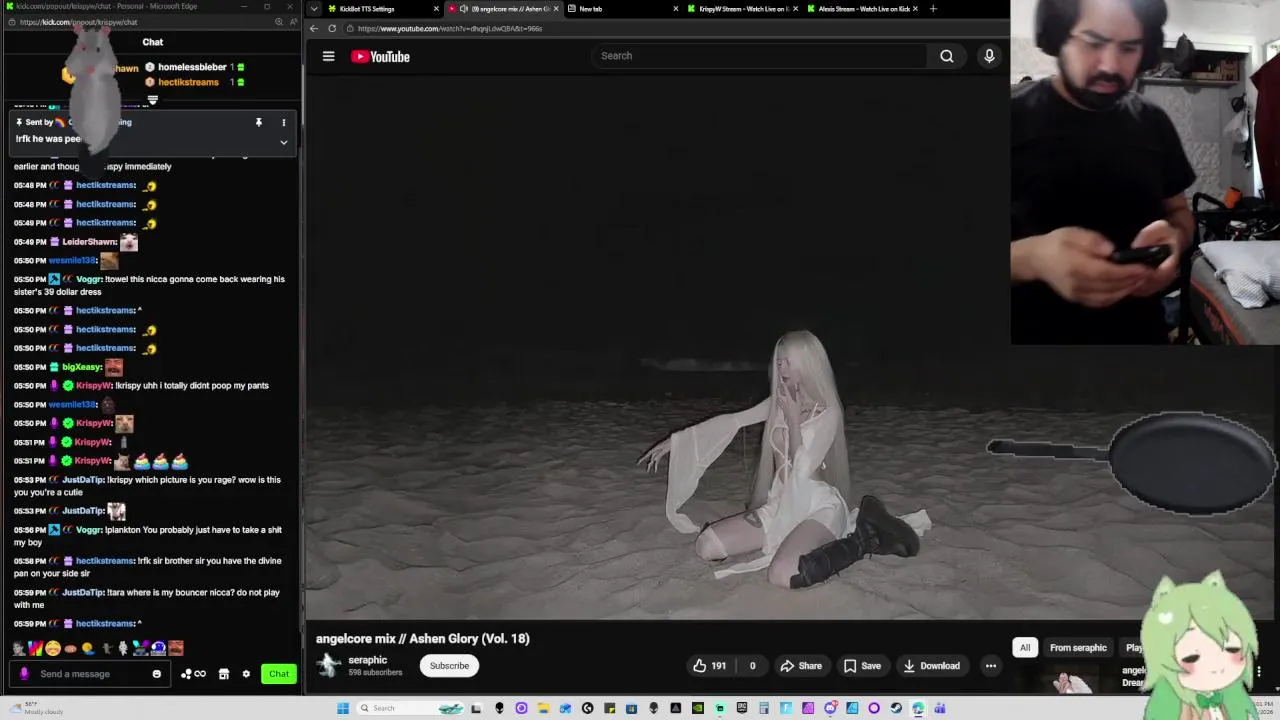Insert the first quick emote in chat

20,648
